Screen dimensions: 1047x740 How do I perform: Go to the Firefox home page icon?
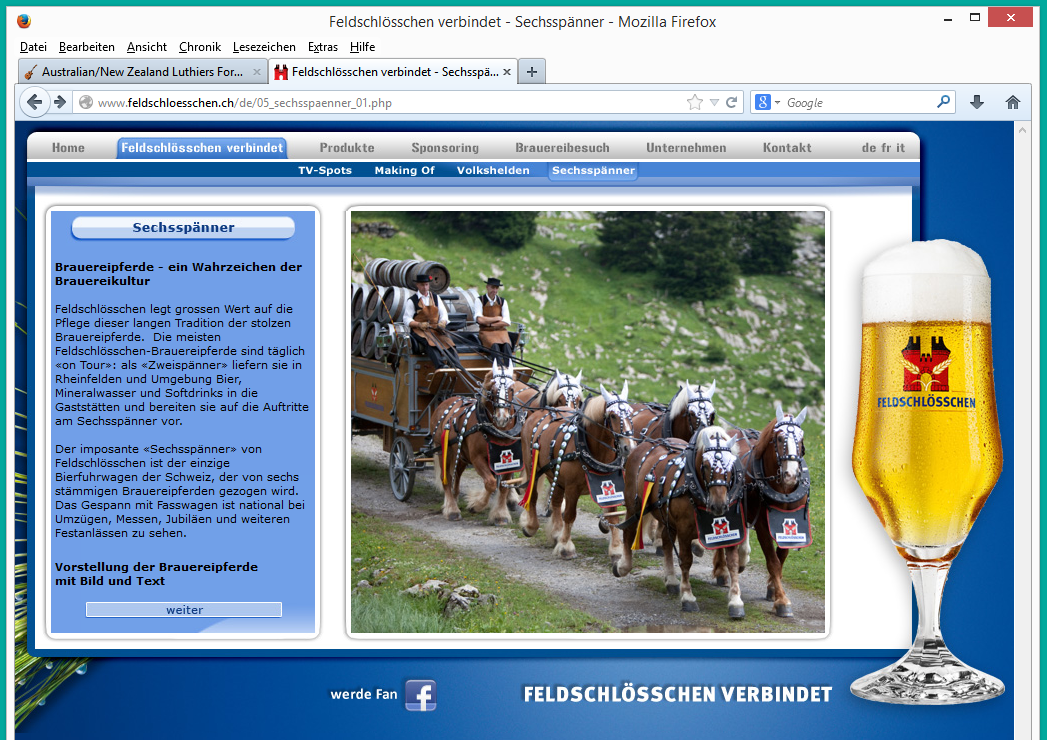(1013, 102)
